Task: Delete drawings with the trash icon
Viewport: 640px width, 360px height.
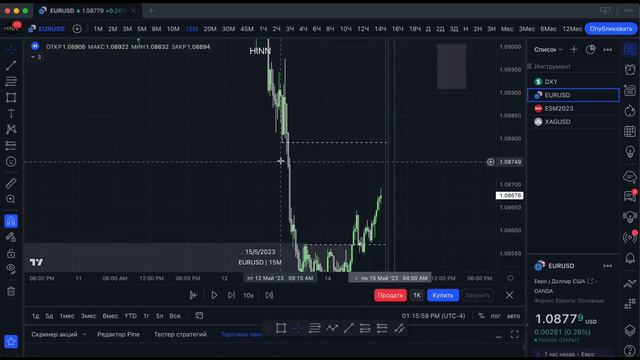Action: click(11, 291)
